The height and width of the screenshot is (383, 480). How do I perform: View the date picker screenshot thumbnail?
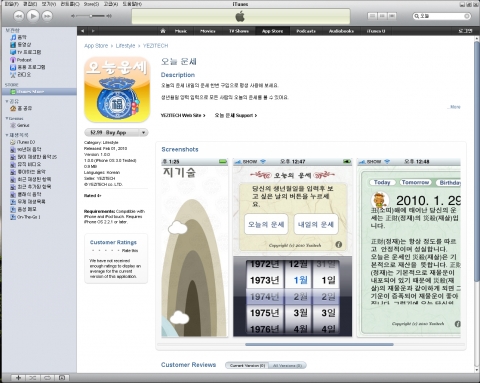click(292, 248)
